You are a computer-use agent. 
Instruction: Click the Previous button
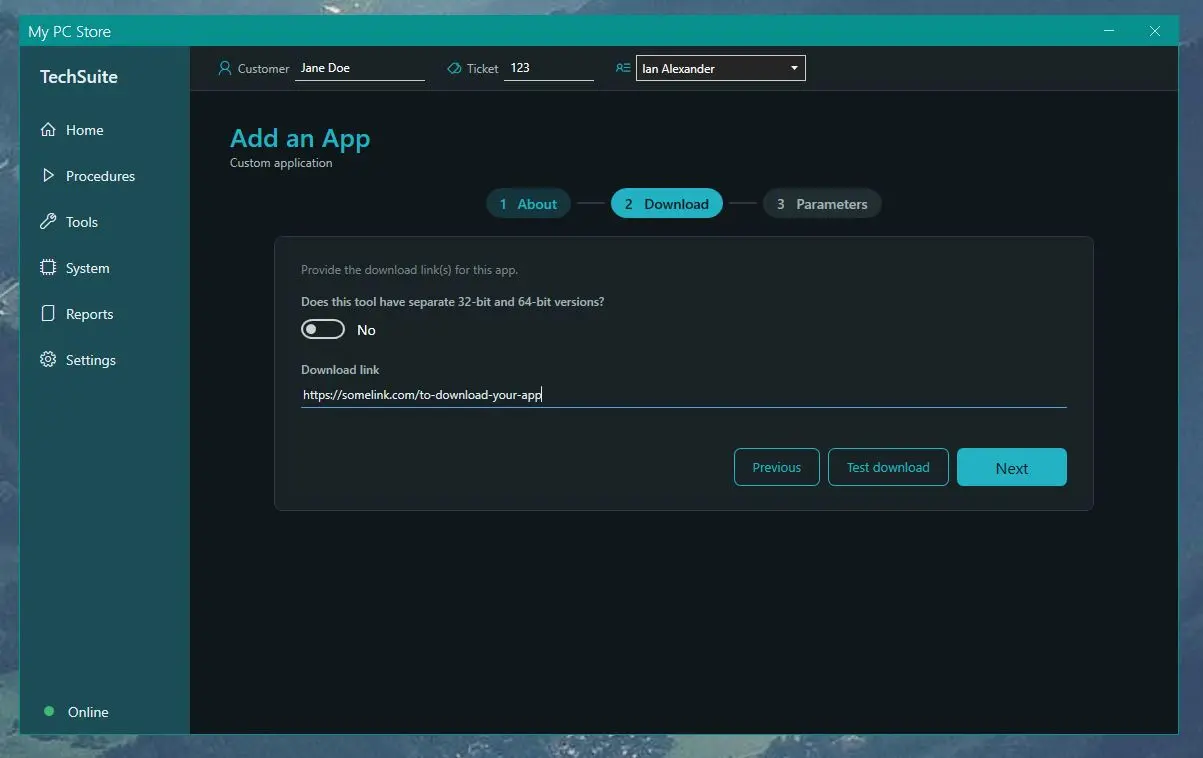pyautogui.click(x=777, y=467)
